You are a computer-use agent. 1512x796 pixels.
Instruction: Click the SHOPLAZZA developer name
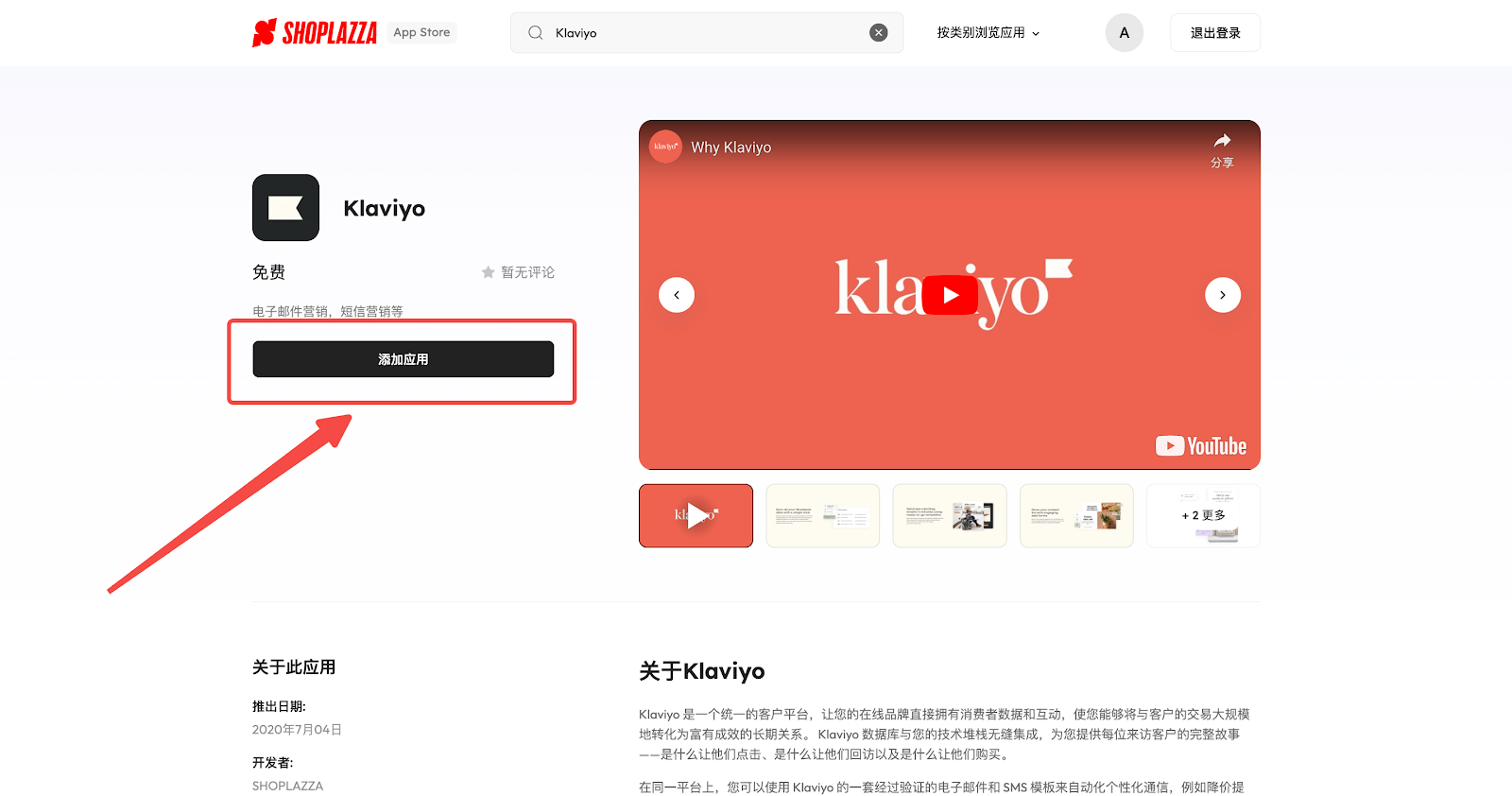(x=287, y=786)
